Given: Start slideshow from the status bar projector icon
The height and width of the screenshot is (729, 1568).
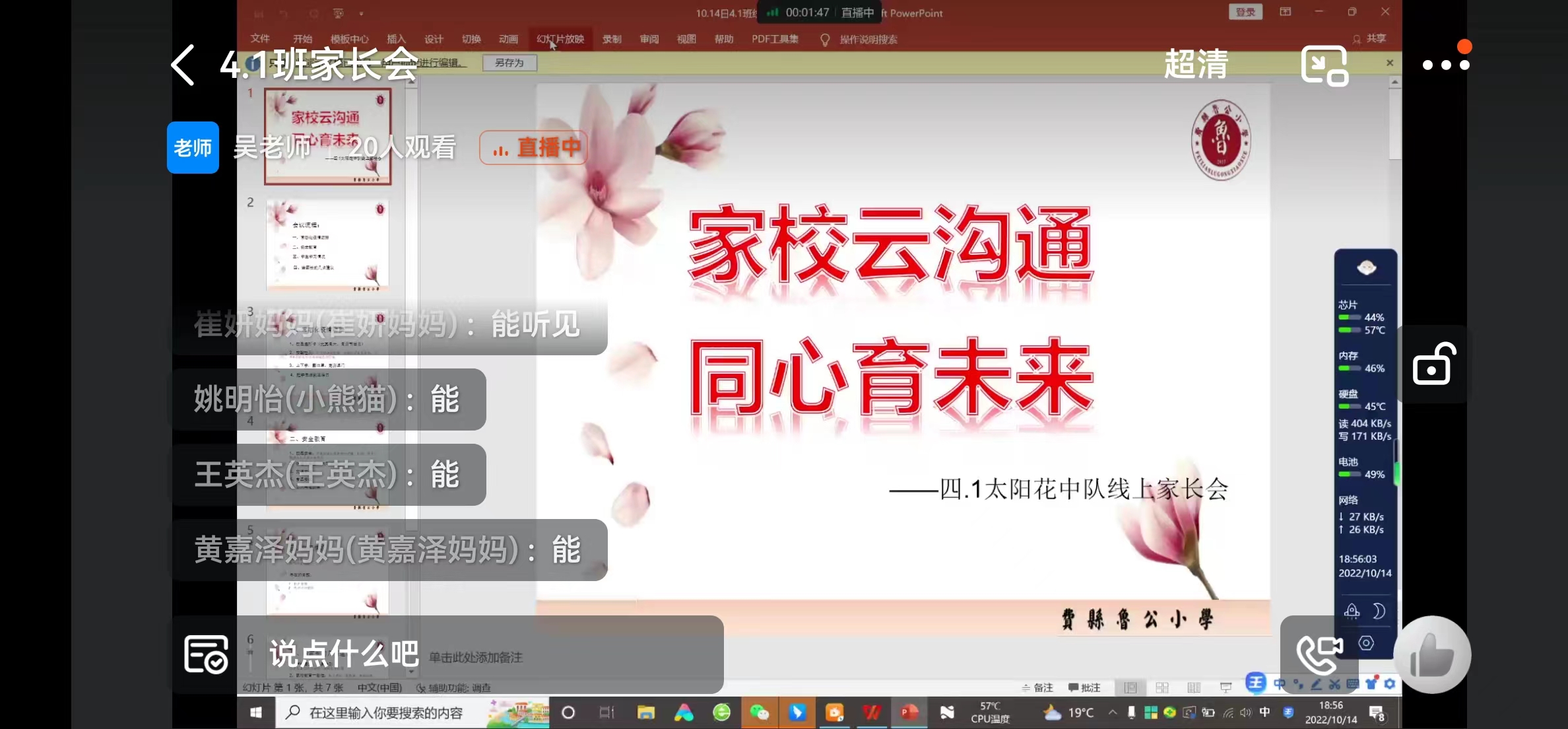Looking at the screenshot, I should [1225, 687].
